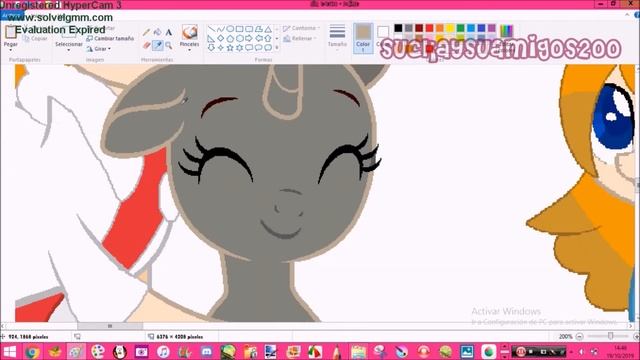Click the zoom level slider

610,336
